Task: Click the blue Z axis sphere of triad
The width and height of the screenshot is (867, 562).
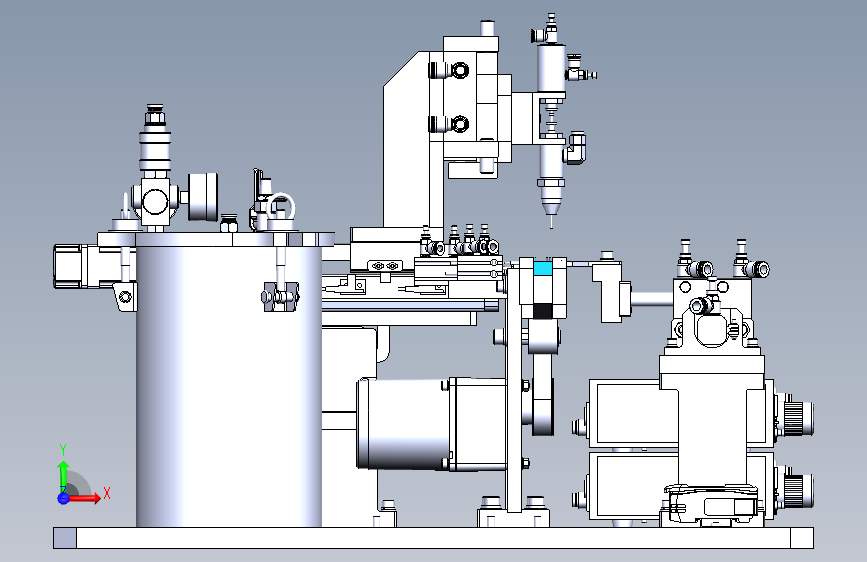Action: 63,498
